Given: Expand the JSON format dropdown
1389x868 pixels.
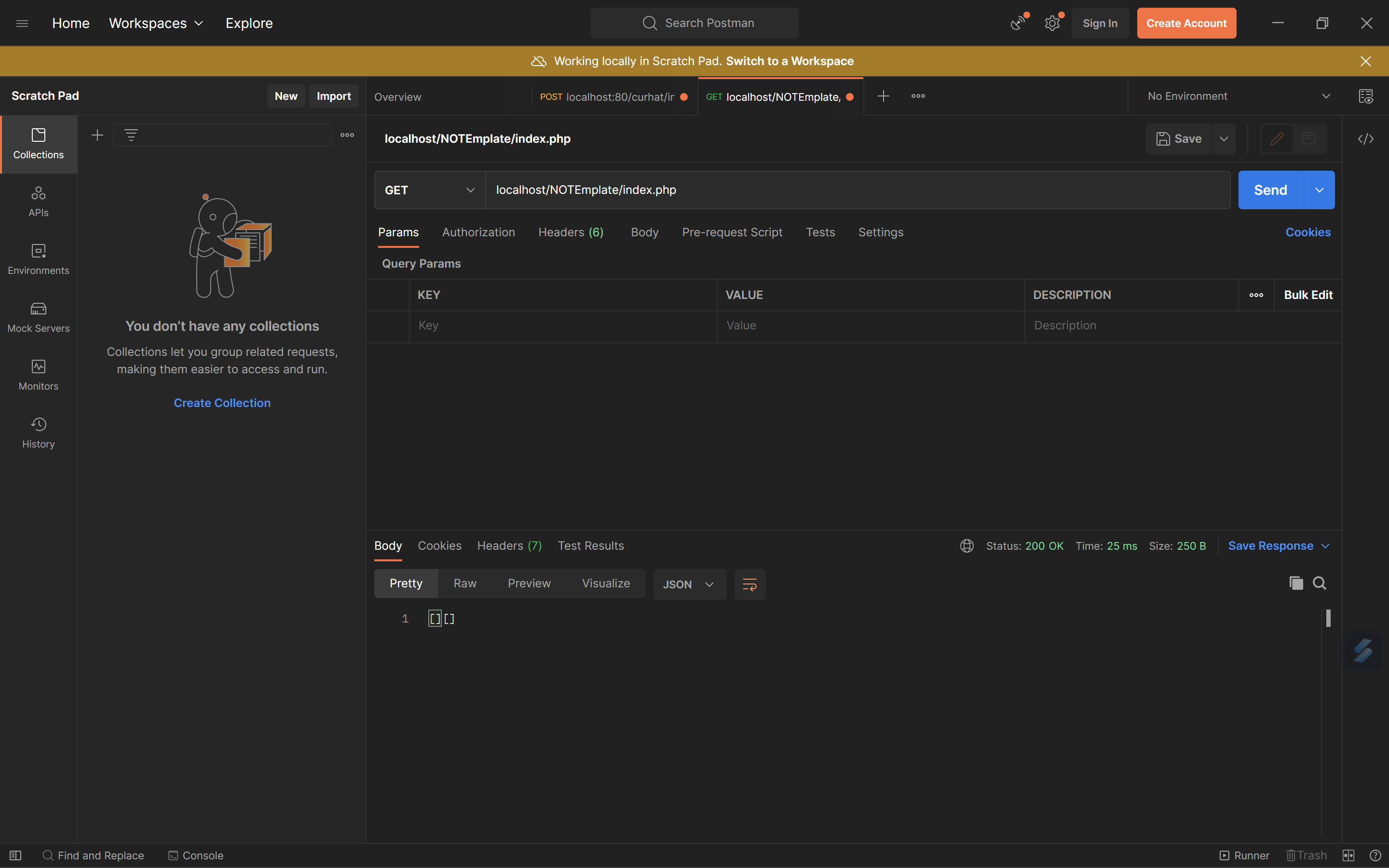Looking at the screenshot, I should coord(689,584).
